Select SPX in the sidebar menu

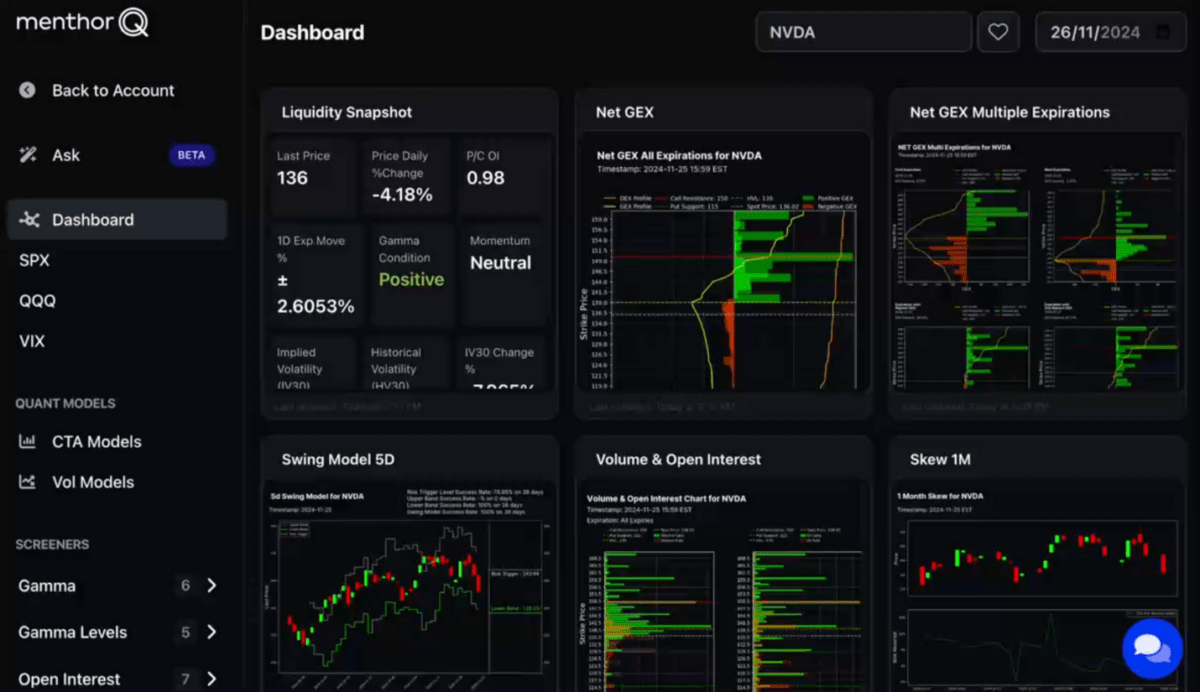click(33, 260)
